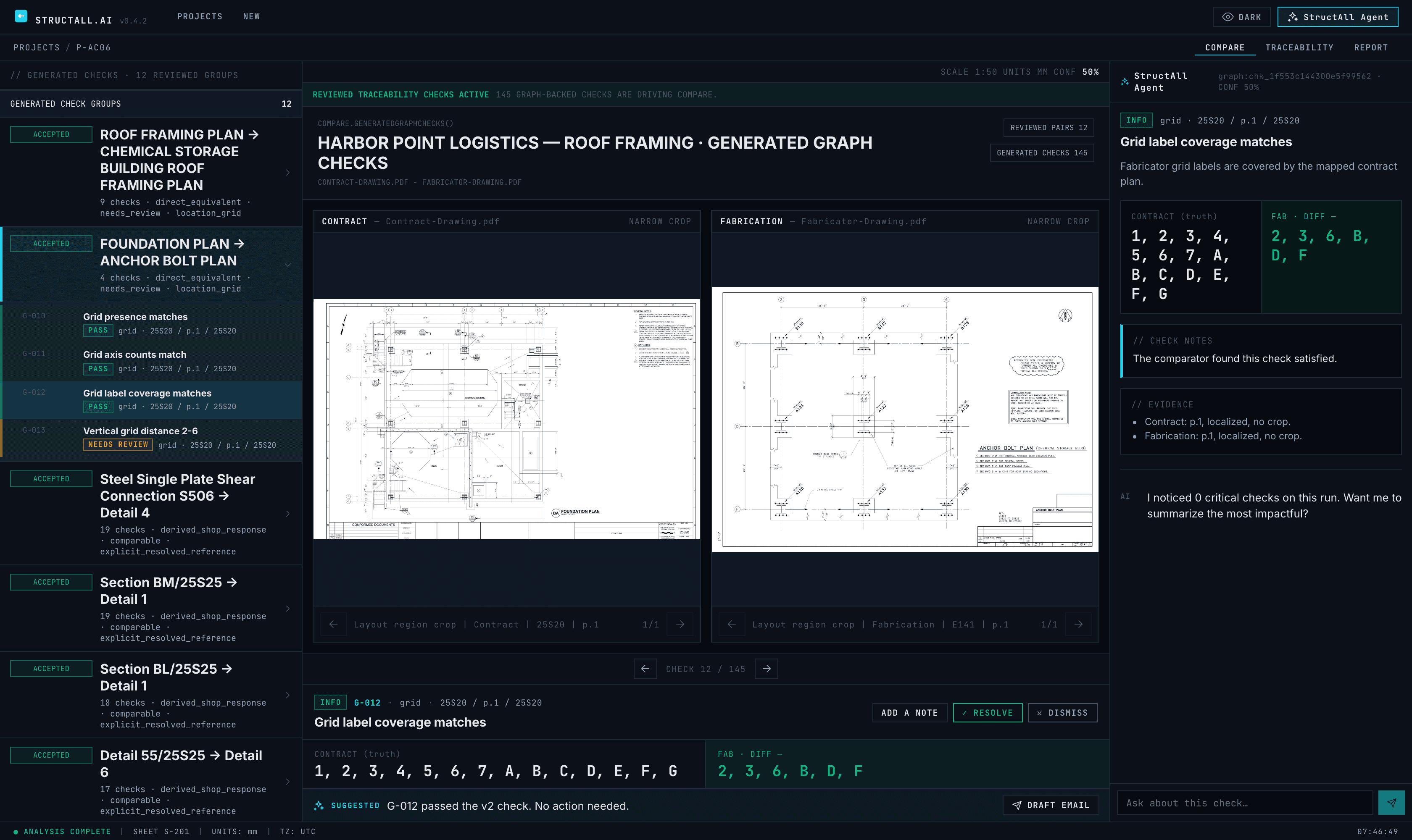
Task: Click the DRAFT EMAIL button
Action: (x=1051, y=805)
